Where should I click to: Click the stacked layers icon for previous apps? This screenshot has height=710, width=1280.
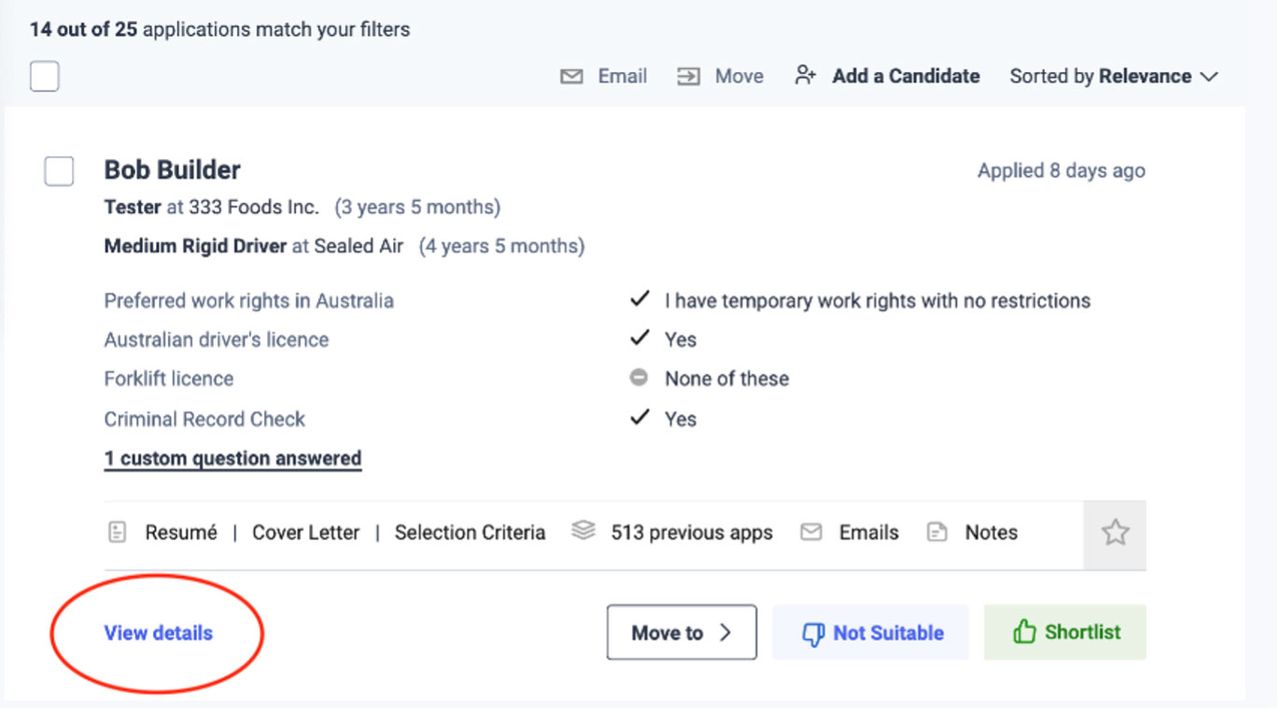coord(583,532)
